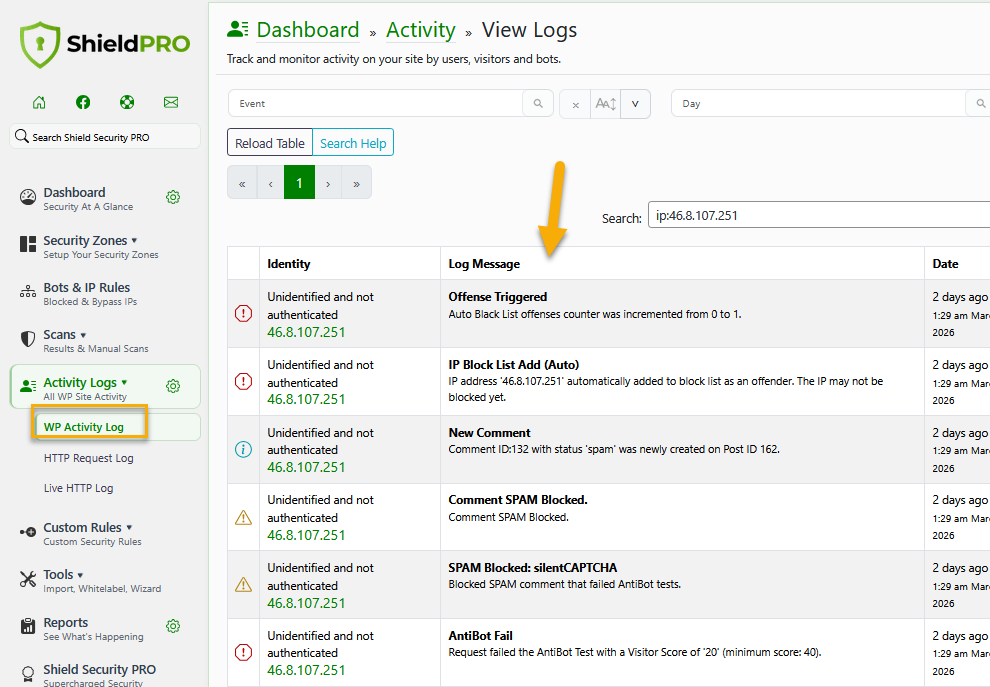
Task: Sort by the Log Message column header
Action: pyautogui.click(x=682, y=263)
